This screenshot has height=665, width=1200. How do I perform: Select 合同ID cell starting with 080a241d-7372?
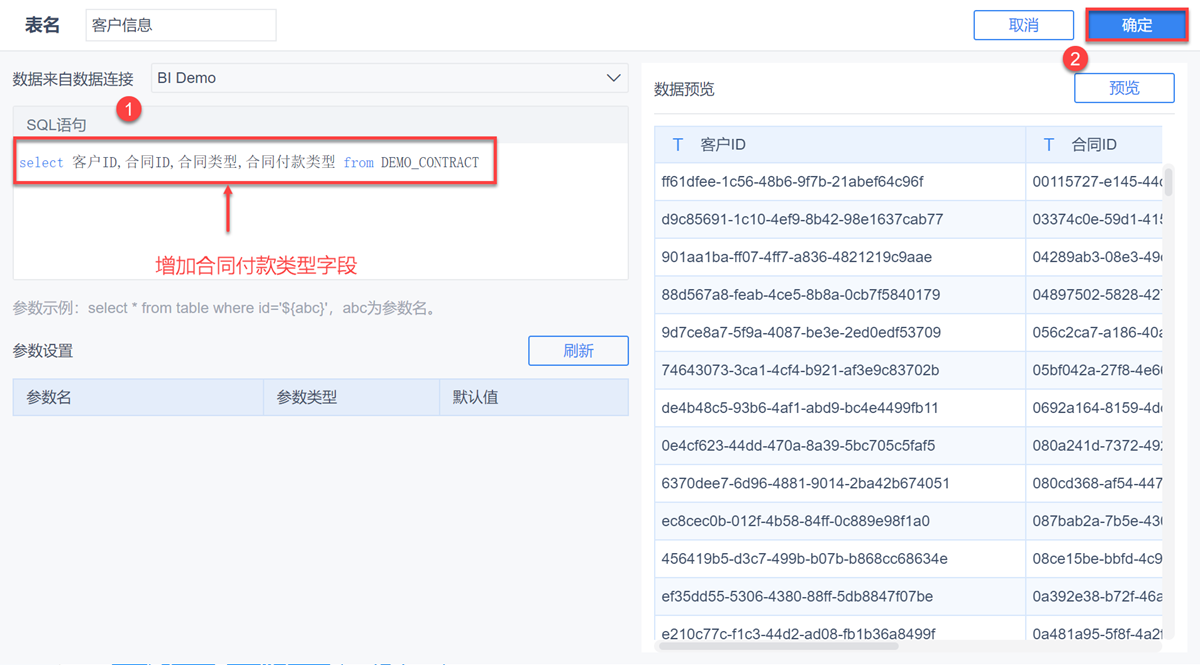tap(1094, 445)
